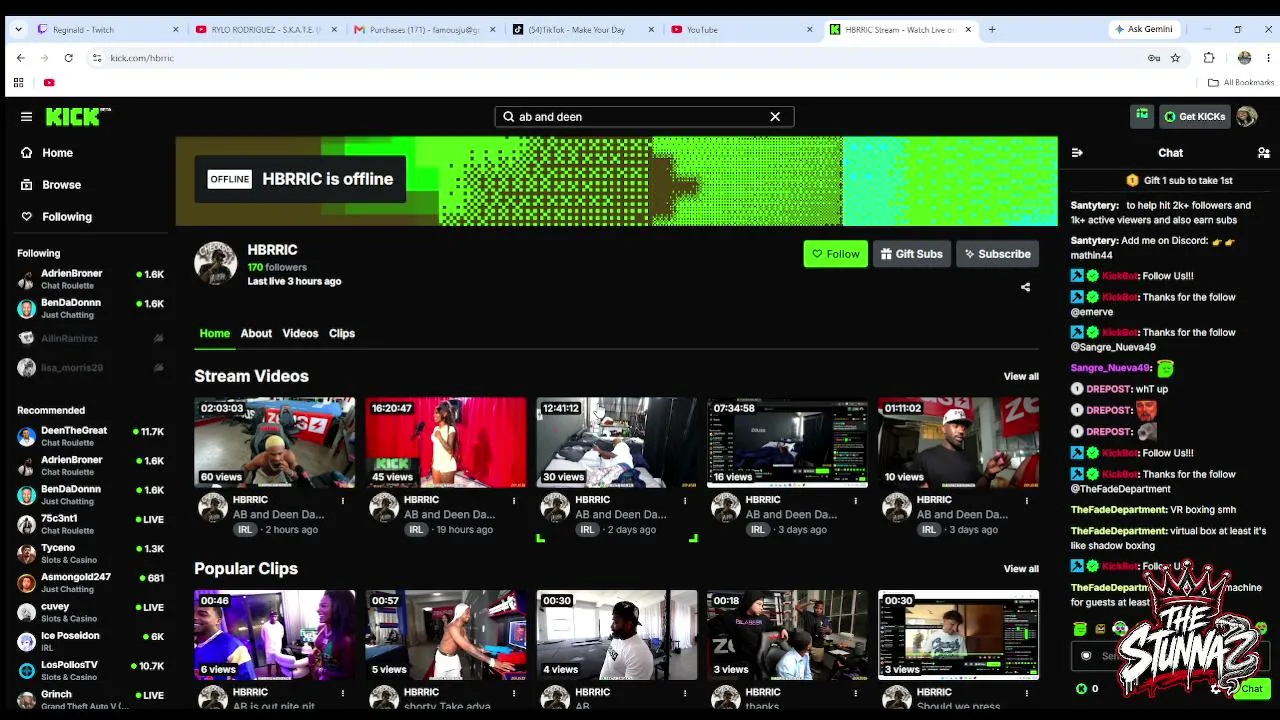Play the 16:20:47 stream video
Viewport: 1280px width, 720px height.
point(445,443)
